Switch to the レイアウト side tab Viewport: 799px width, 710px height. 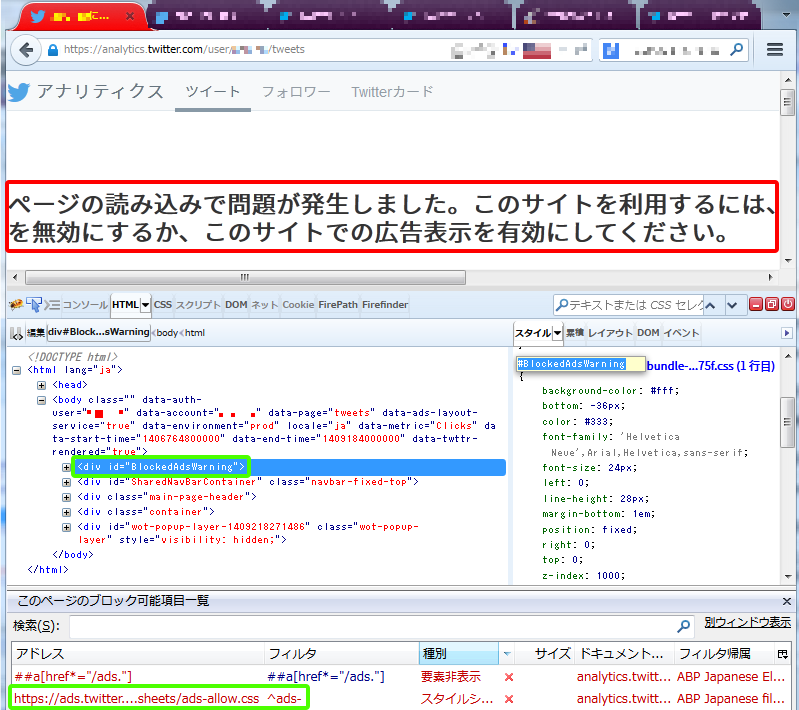pos(610,333)
